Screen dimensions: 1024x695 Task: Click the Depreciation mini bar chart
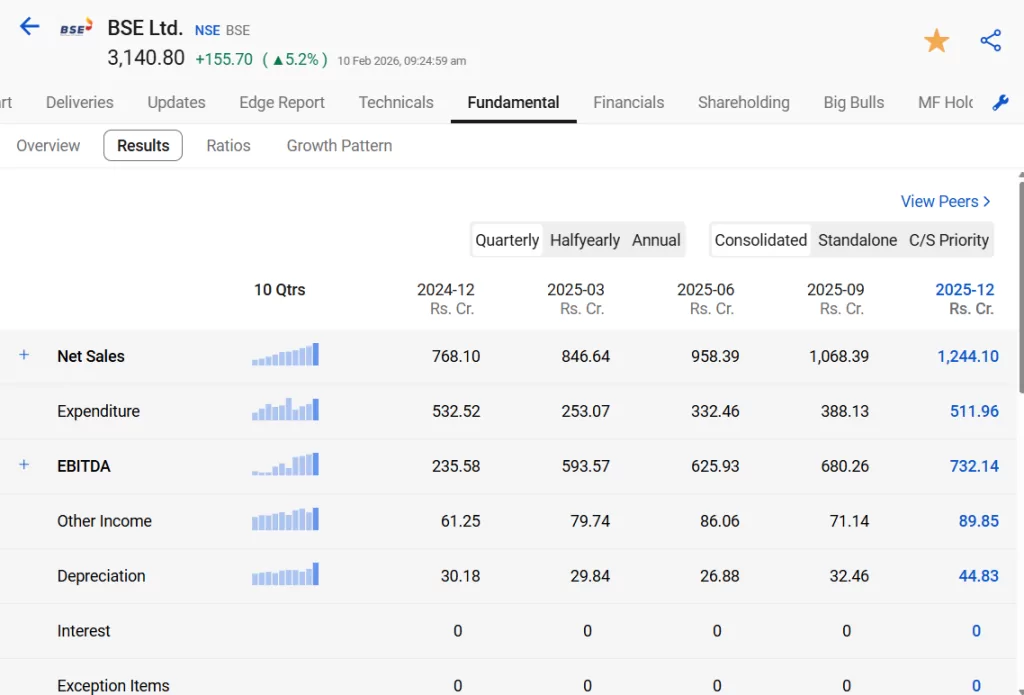285,575
